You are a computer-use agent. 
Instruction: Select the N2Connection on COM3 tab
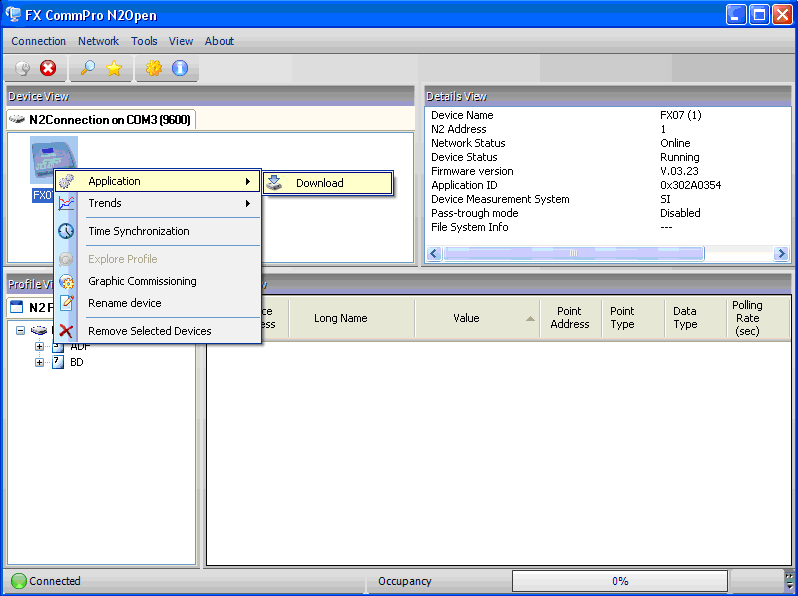point(101,120)
